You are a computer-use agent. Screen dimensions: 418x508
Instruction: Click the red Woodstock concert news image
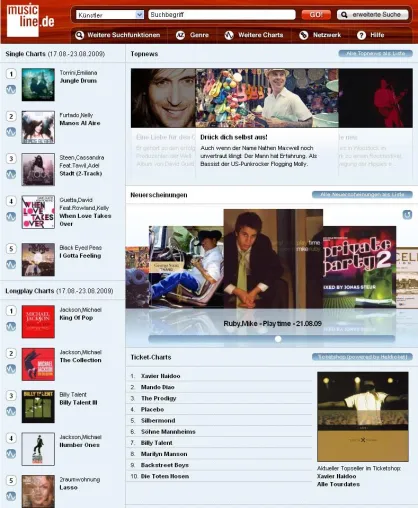(375, 98)
